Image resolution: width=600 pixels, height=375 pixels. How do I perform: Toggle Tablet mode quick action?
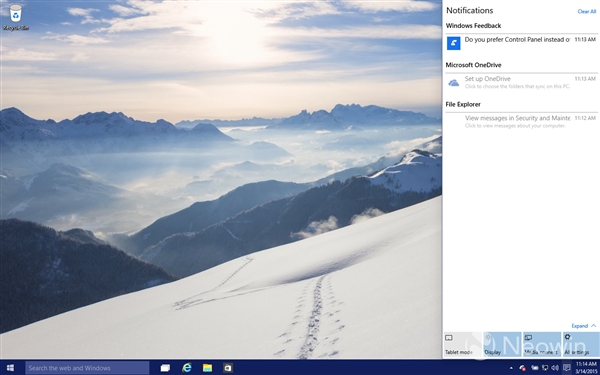point(462,345)
